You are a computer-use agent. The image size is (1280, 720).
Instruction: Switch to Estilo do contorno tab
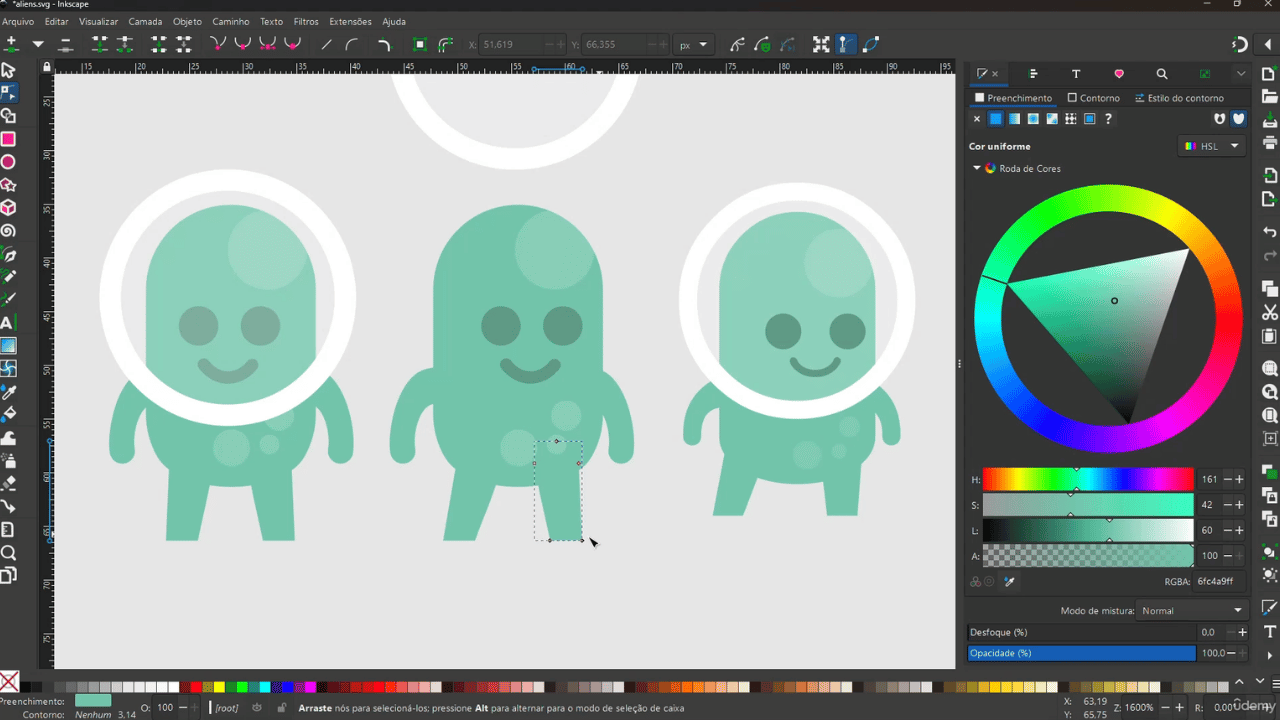pyautogui.click(x=1179, y=98)
